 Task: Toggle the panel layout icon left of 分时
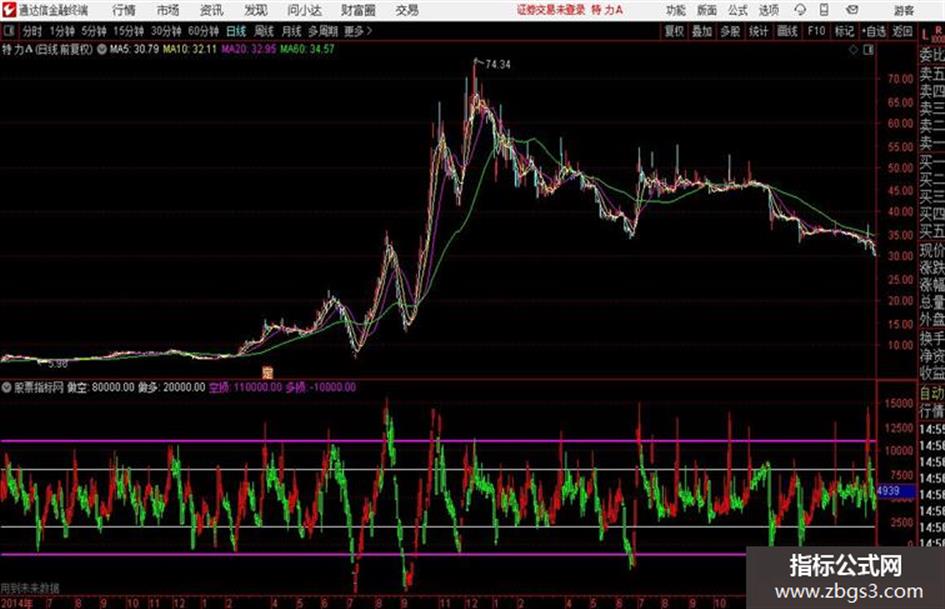(8, 31)
